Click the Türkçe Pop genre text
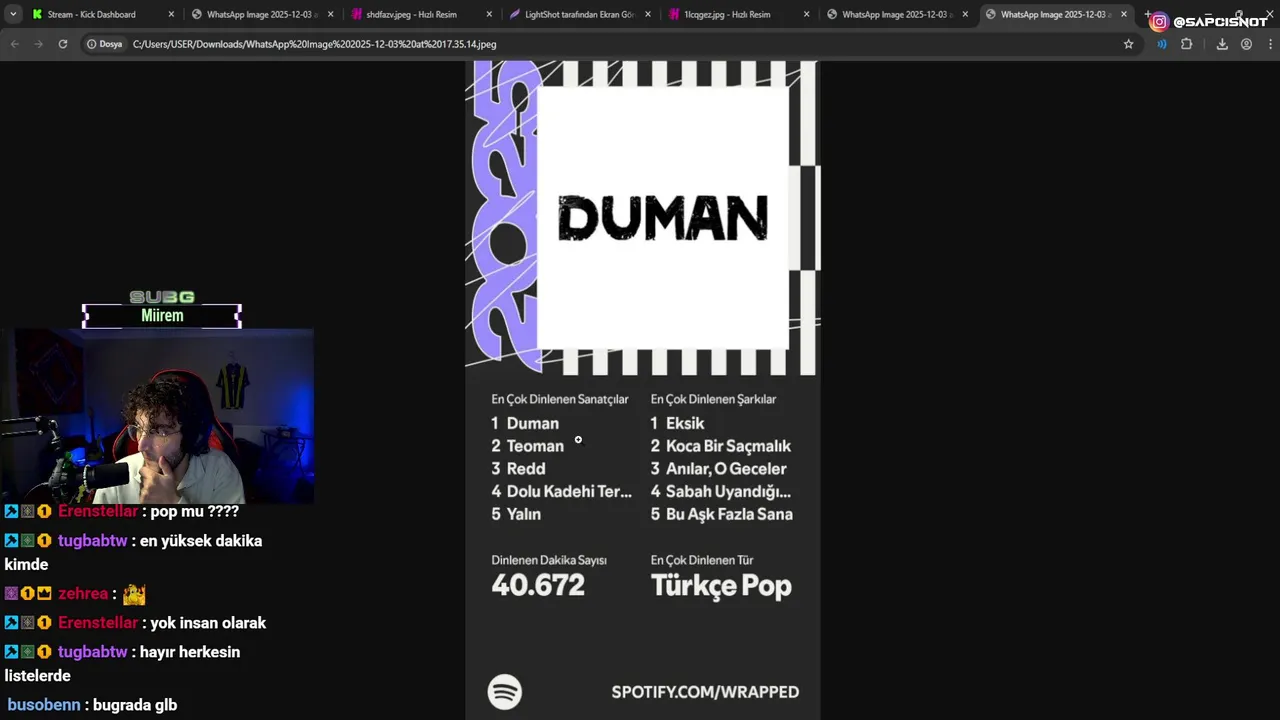This screenshot has height=720, width=1280. coord(721,586)
